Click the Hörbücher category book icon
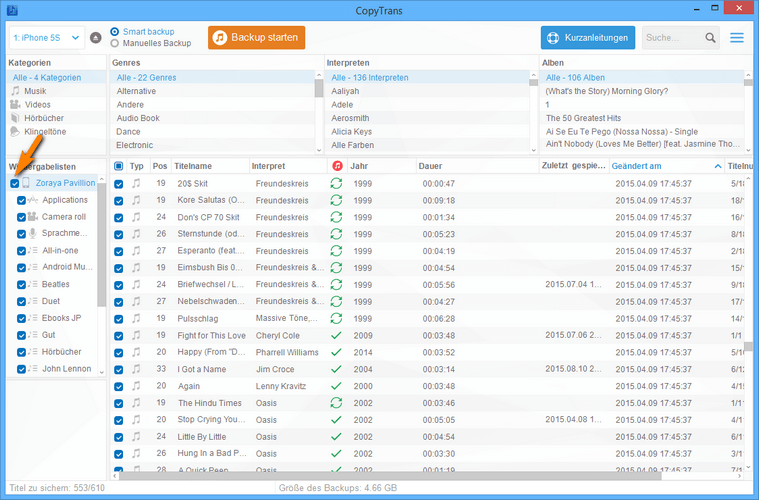 pos(15,118)
